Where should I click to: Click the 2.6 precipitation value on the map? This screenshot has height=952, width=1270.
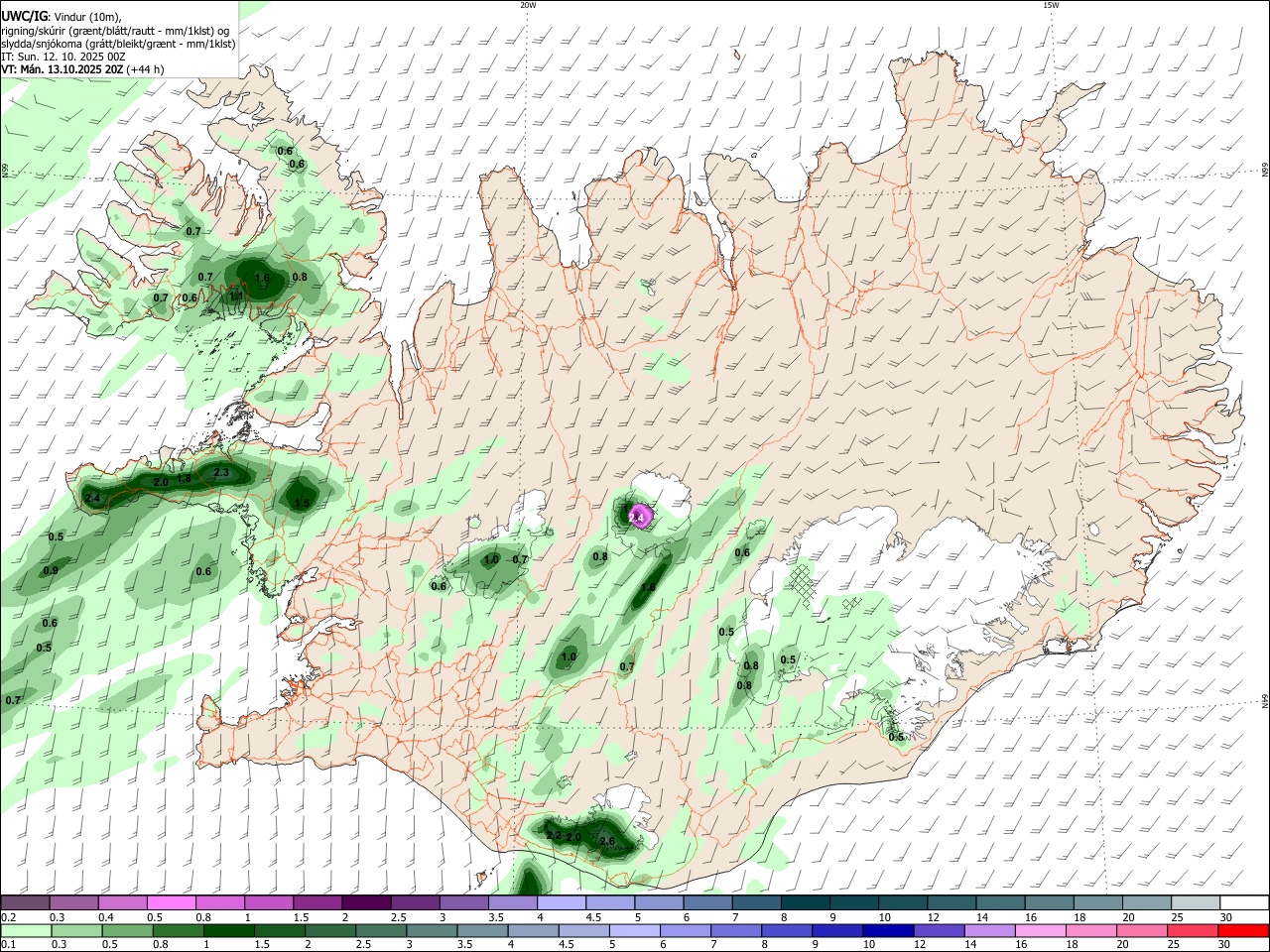pyautogui.click(x=607, y=842)
